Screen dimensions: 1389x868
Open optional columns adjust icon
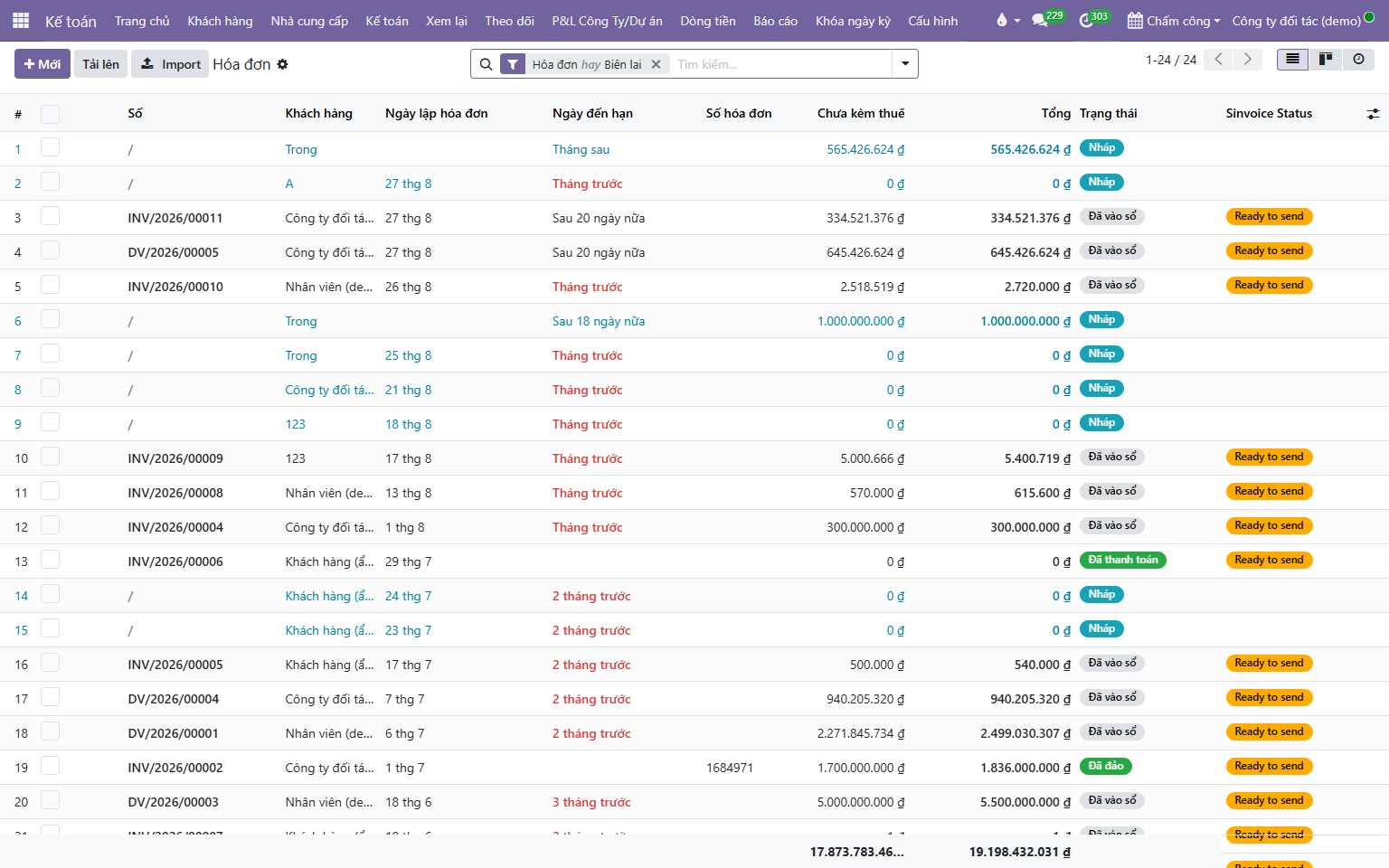click(x=1373, y=114)
